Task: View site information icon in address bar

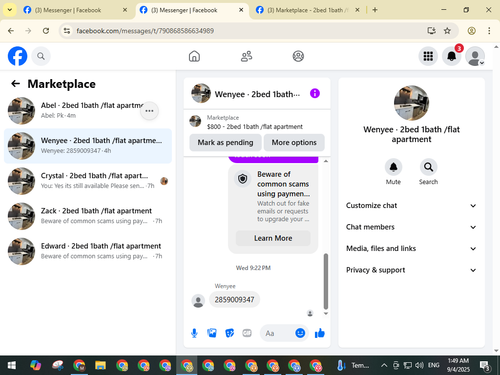Action: (x=67, y=31)
